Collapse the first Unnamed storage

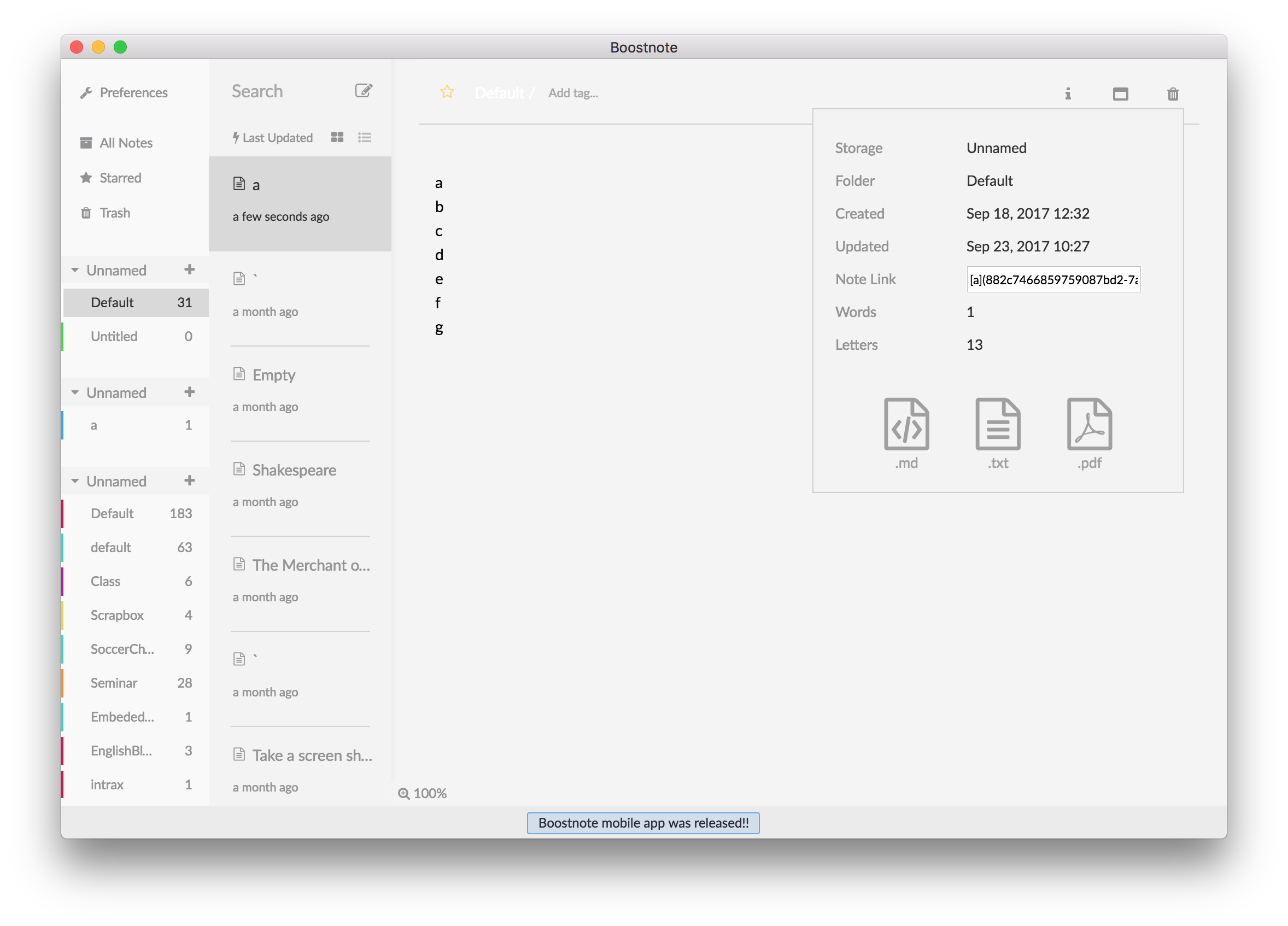pyautogui.click(x=75, y=270)
